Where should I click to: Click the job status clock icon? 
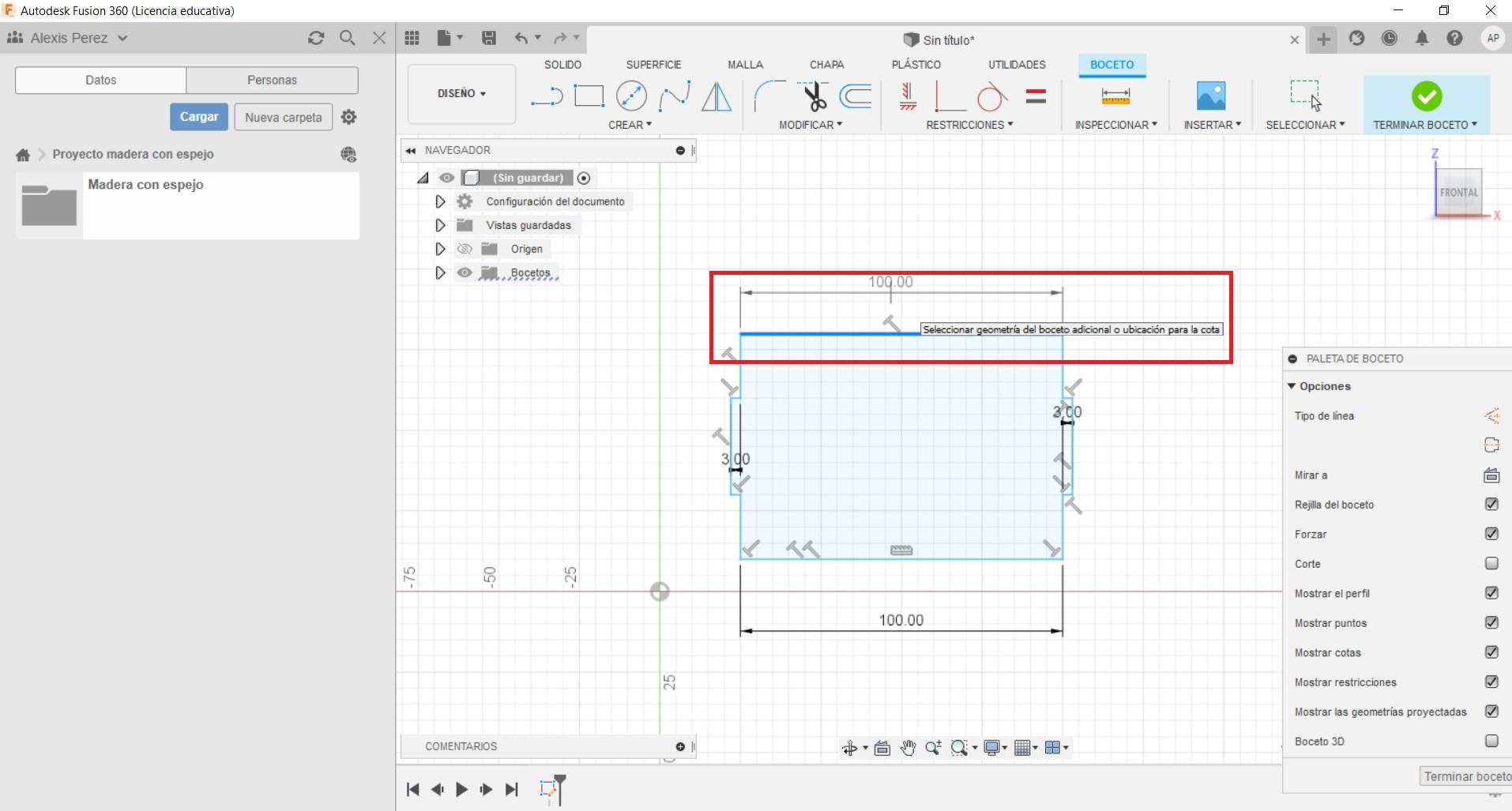click(x=1390, y=38)
